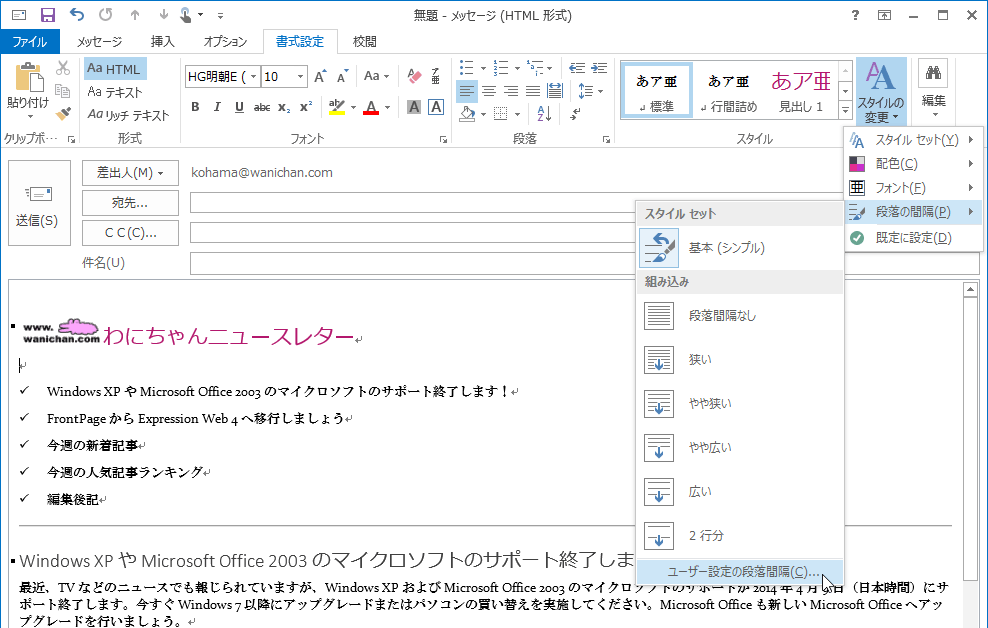The width and height of the screenshot is (988, 628).
Task: Toggle Italic formatting
Action: pyautogui.click(x=217, y=108)
